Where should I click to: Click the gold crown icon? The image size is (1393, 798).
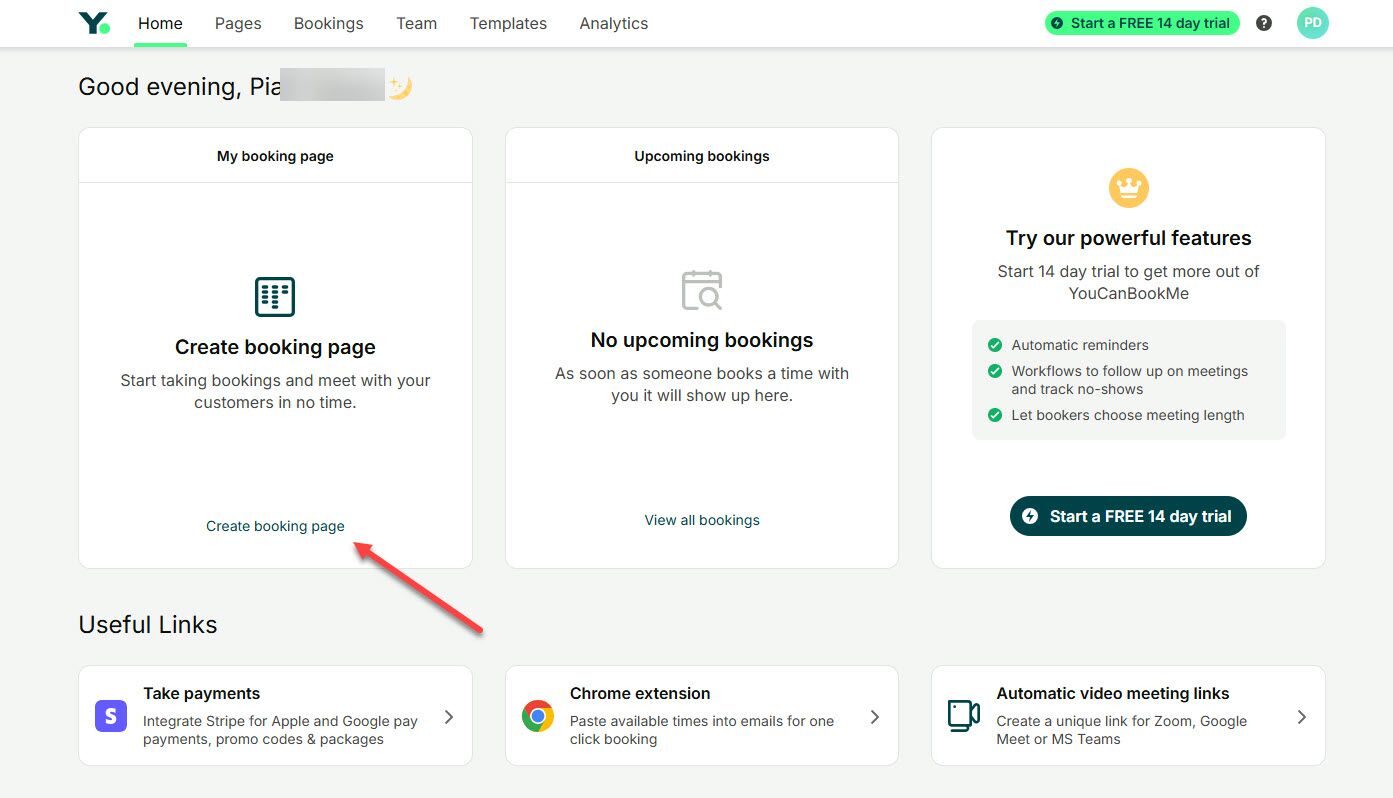(1128, 188)
